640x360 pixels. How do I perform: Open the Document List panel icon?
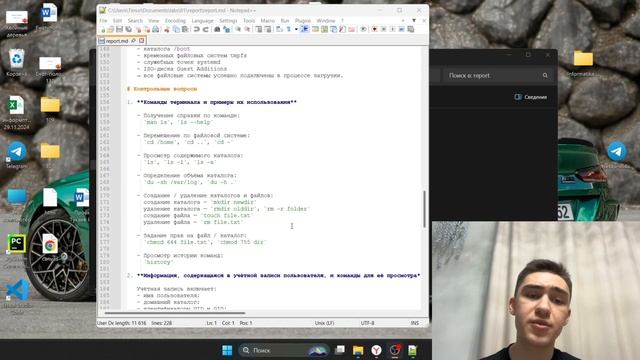click(x=333, y=29)
